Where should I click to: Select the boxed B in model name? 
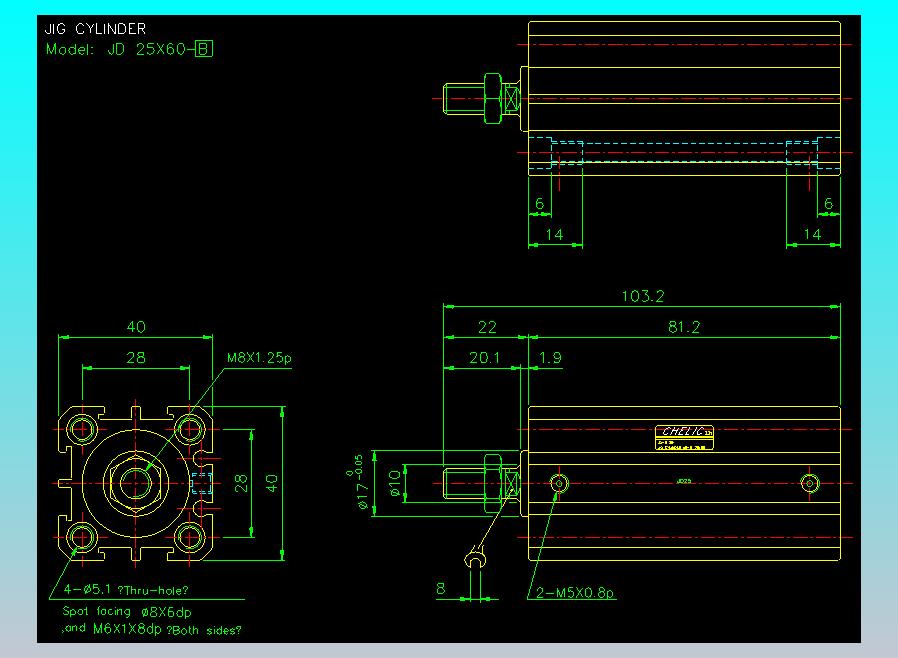(x=204, y=48)
